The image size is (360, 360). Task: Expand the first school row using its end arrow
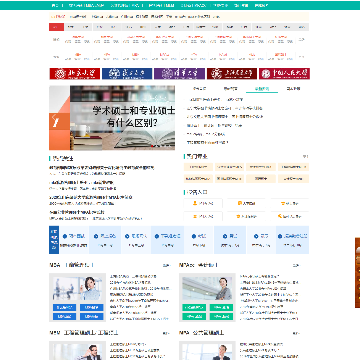point(301,39)
